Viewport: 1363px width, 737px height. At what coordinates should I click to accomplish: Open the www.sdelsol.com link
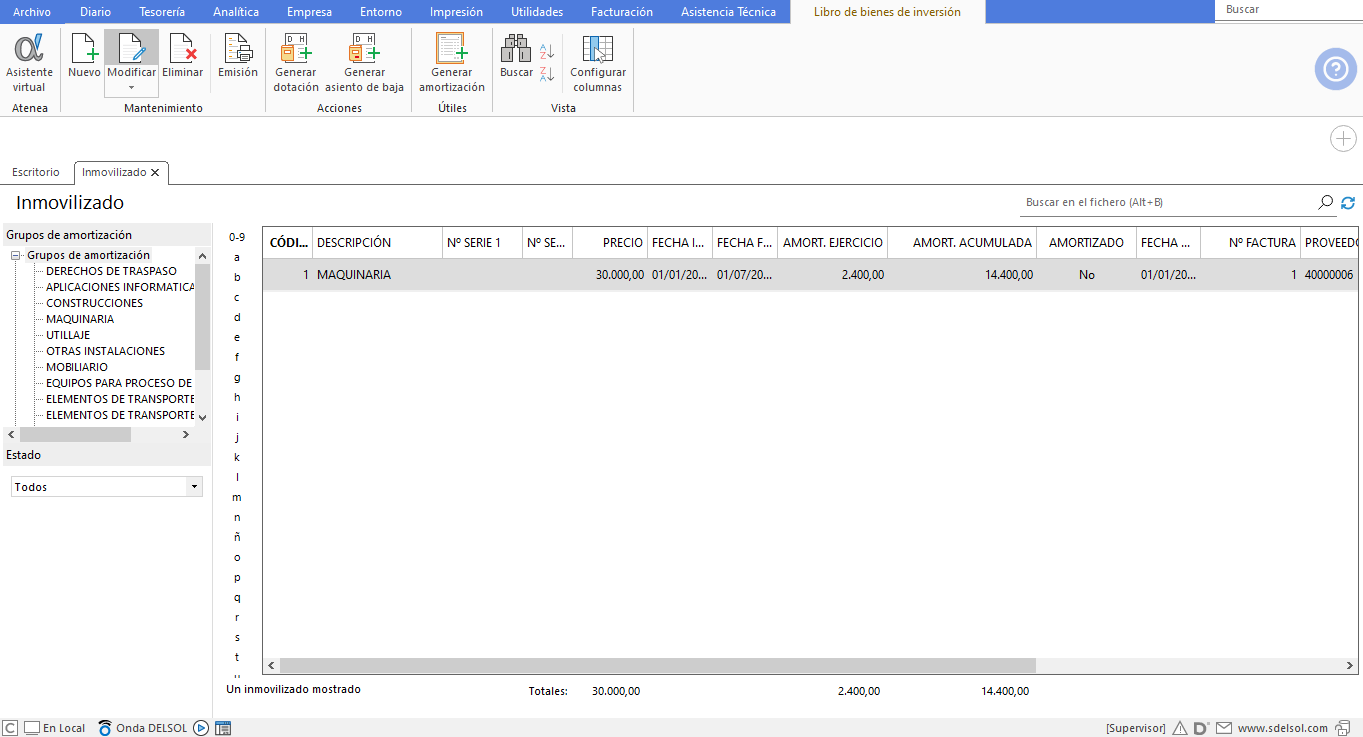click(1283, 728)
